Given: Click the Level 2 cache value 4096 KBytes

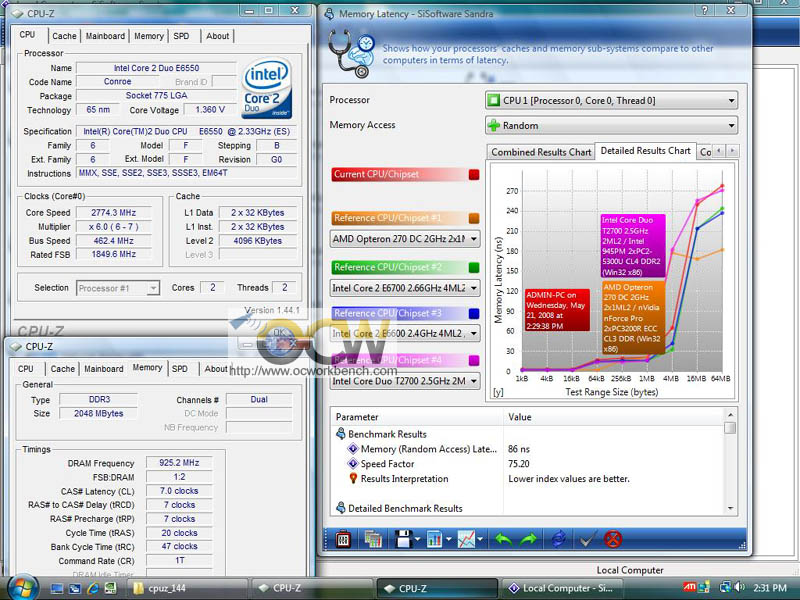Looking at the screenshot, I should [258, 241].
